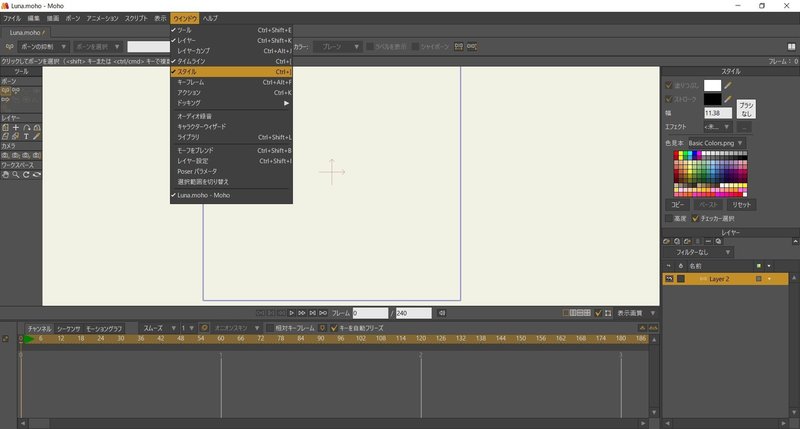
Task: Toggle the Stroke checkbox in Style panel
Action: 669,99
